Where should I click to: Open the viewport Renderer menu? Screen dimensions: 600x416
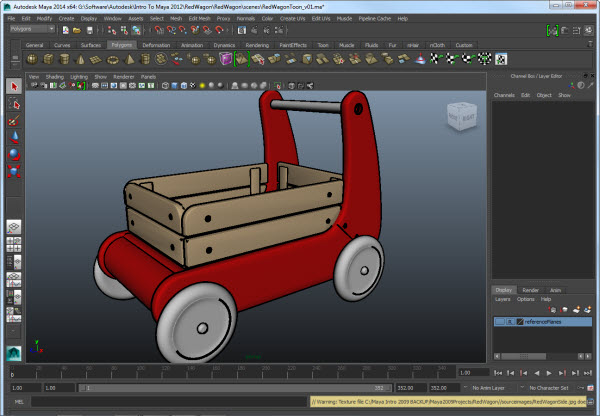[124, 77]
